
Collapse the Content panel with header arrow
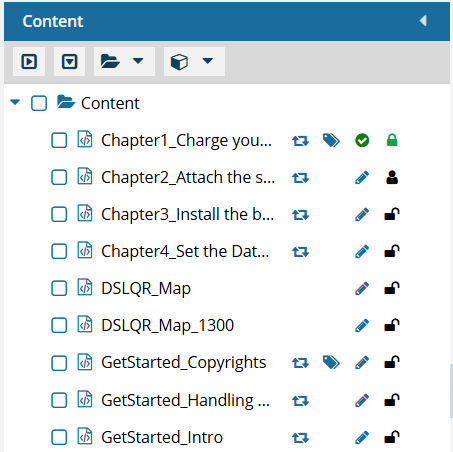[423, 21]
